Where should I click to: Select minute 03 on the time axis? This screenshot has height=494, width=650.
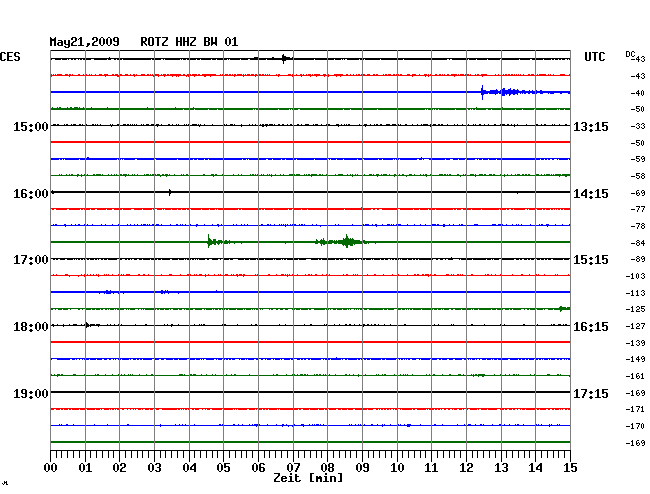(154, 467)
